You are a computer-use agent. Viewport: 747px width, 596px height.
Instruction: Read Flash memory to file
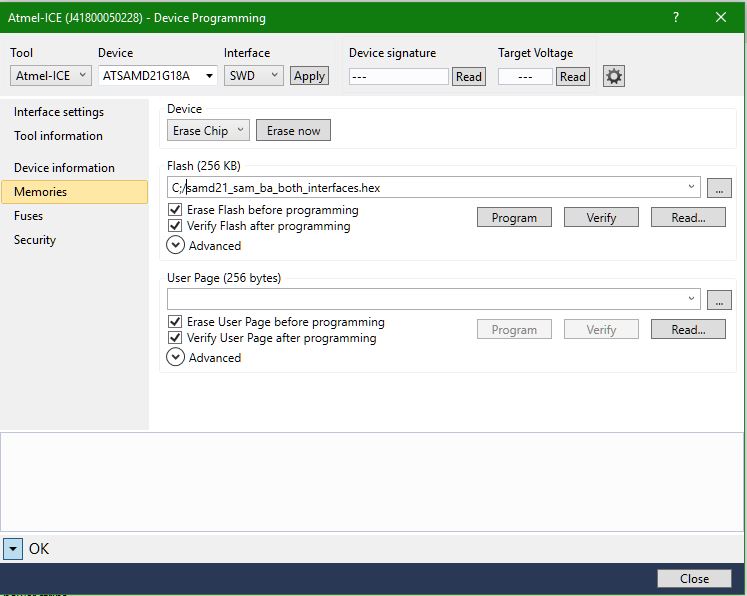[x=688, y=218]
